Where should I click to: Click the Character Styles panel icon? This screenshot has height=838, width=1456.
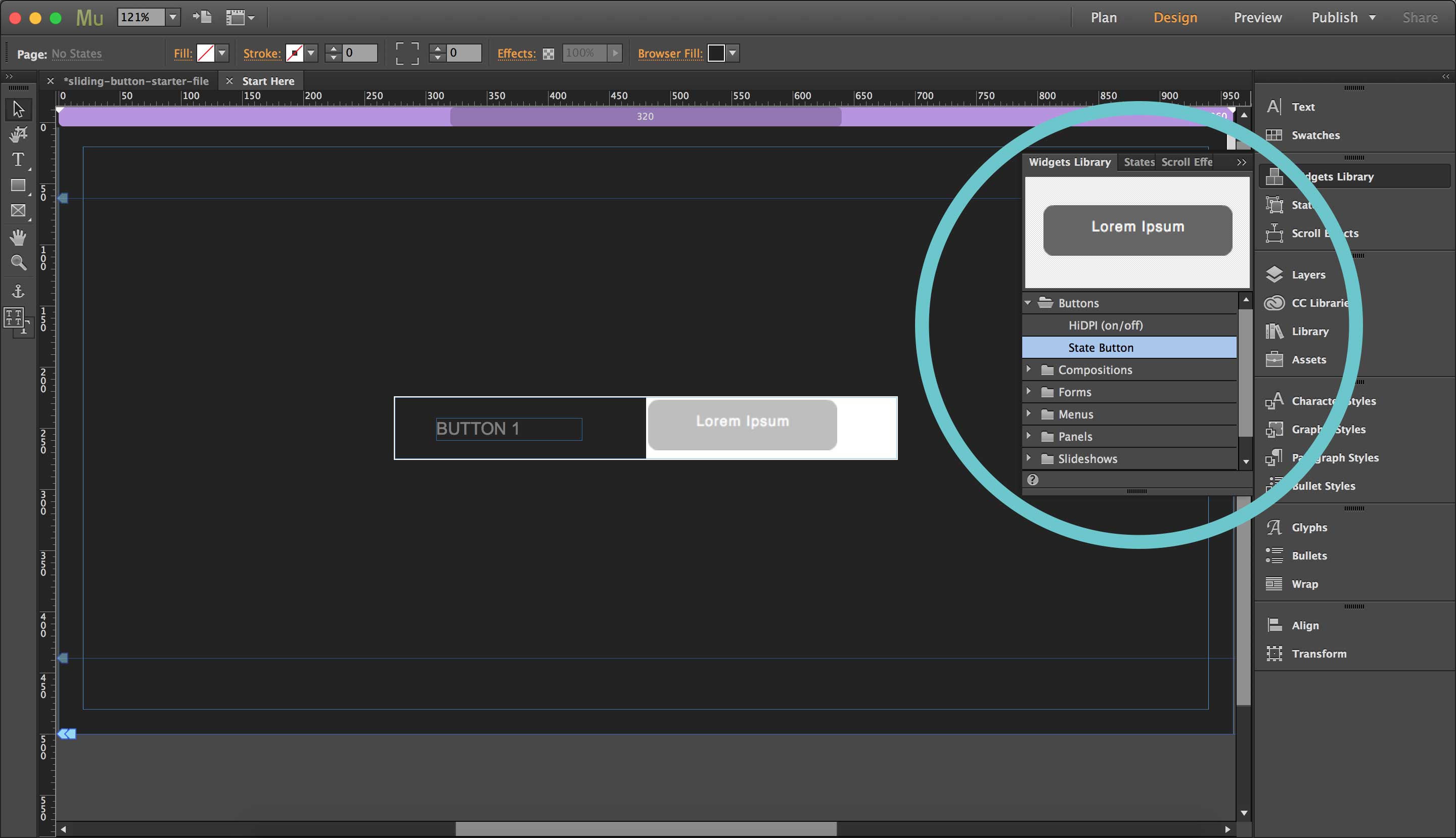click(x=1275, y=400)
